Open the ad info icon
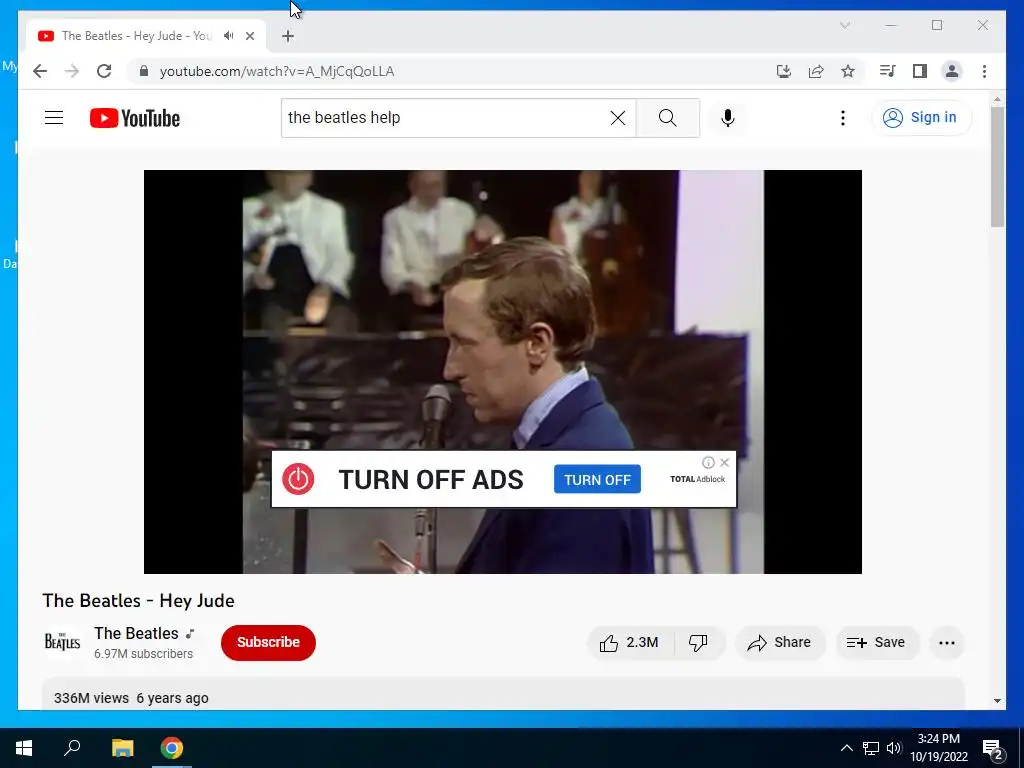The width and height of the screenshot is (1024, 768). coord(708,462)
